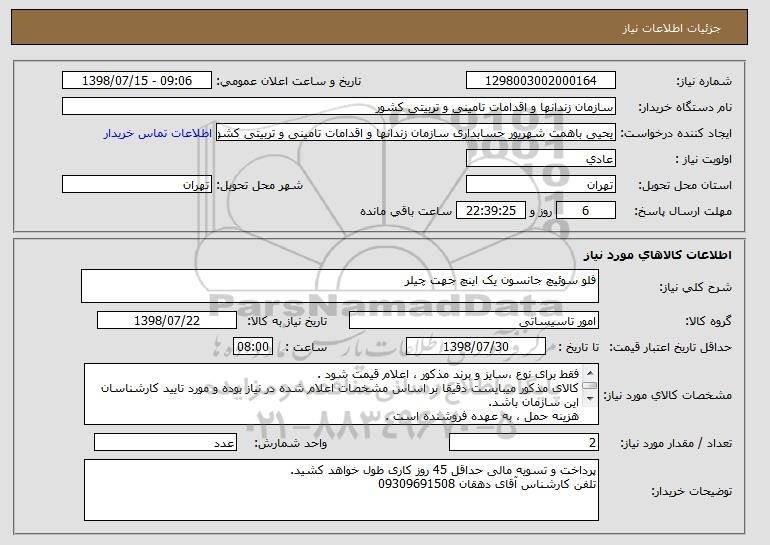Click the اطلاعات کالاهای مورد نیاز heading

coord(658,255)
